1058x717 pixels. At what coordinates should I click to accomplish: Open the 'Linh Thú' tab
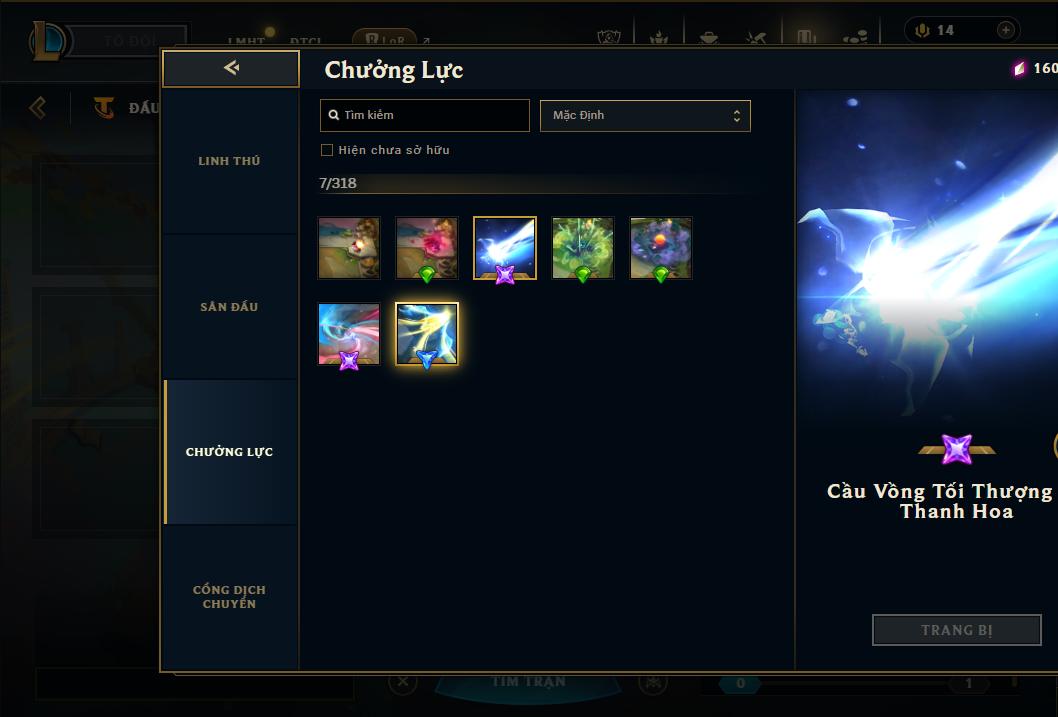(x=229, y=161)
